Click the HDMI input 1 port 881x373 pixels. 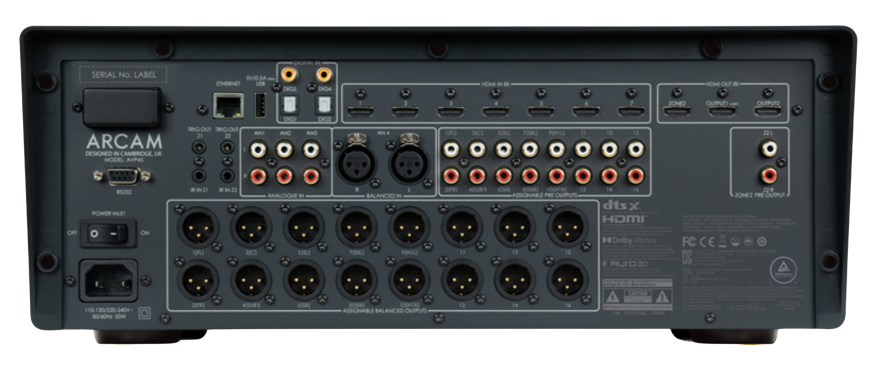(360, 111)
